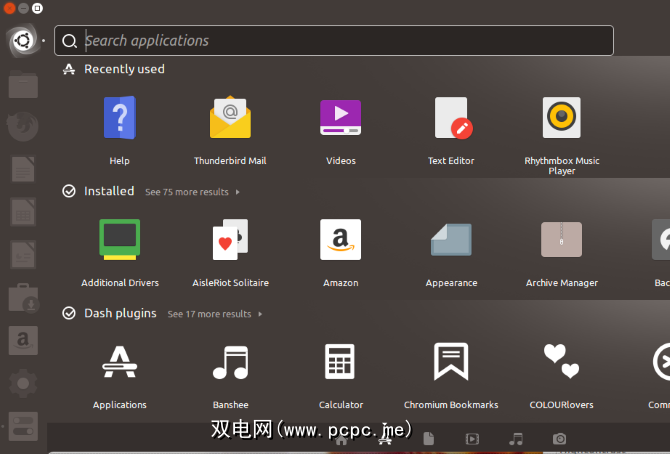
Task: Open the Help application
Action: coord(119,120)
